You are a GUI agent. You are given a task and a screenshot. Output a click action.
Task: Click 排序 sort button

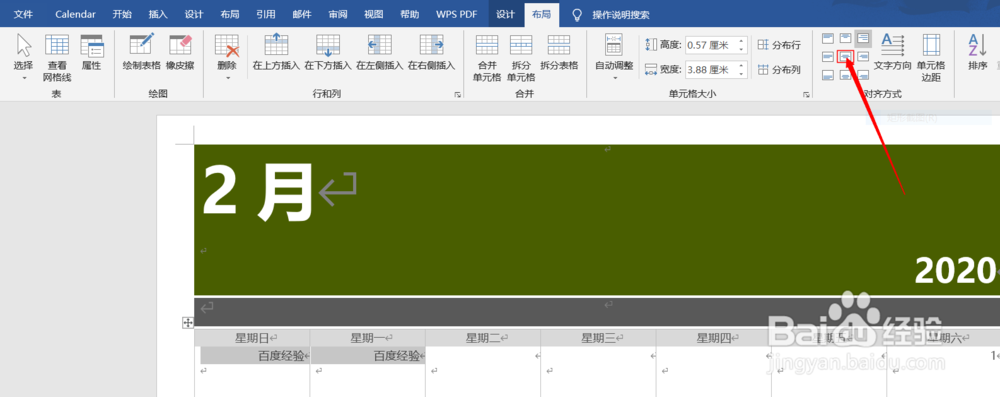pos(977,52)
